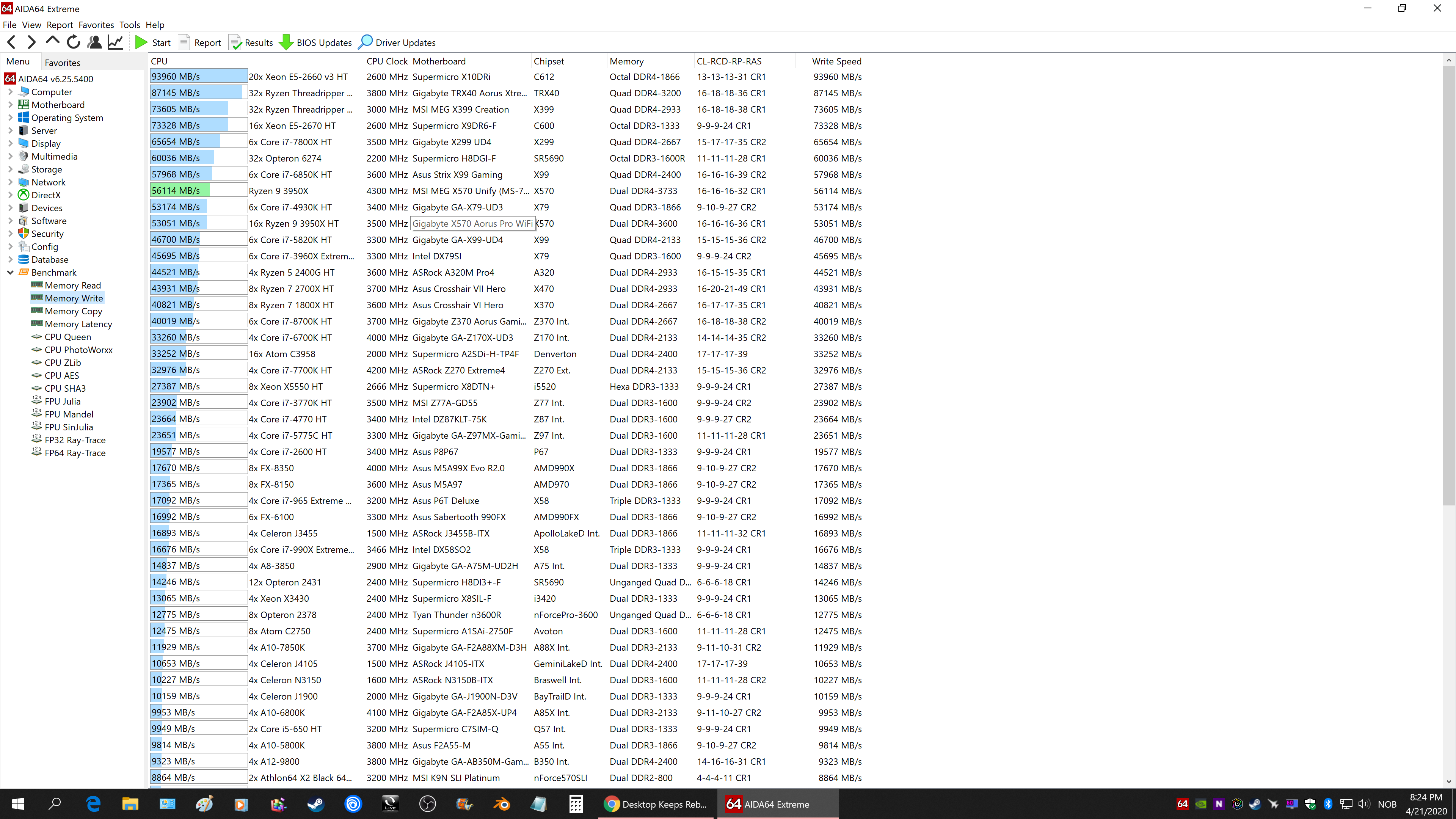Check for BIOS Updates
This screenshot has width=1456, height=819.
coord(315,42)
